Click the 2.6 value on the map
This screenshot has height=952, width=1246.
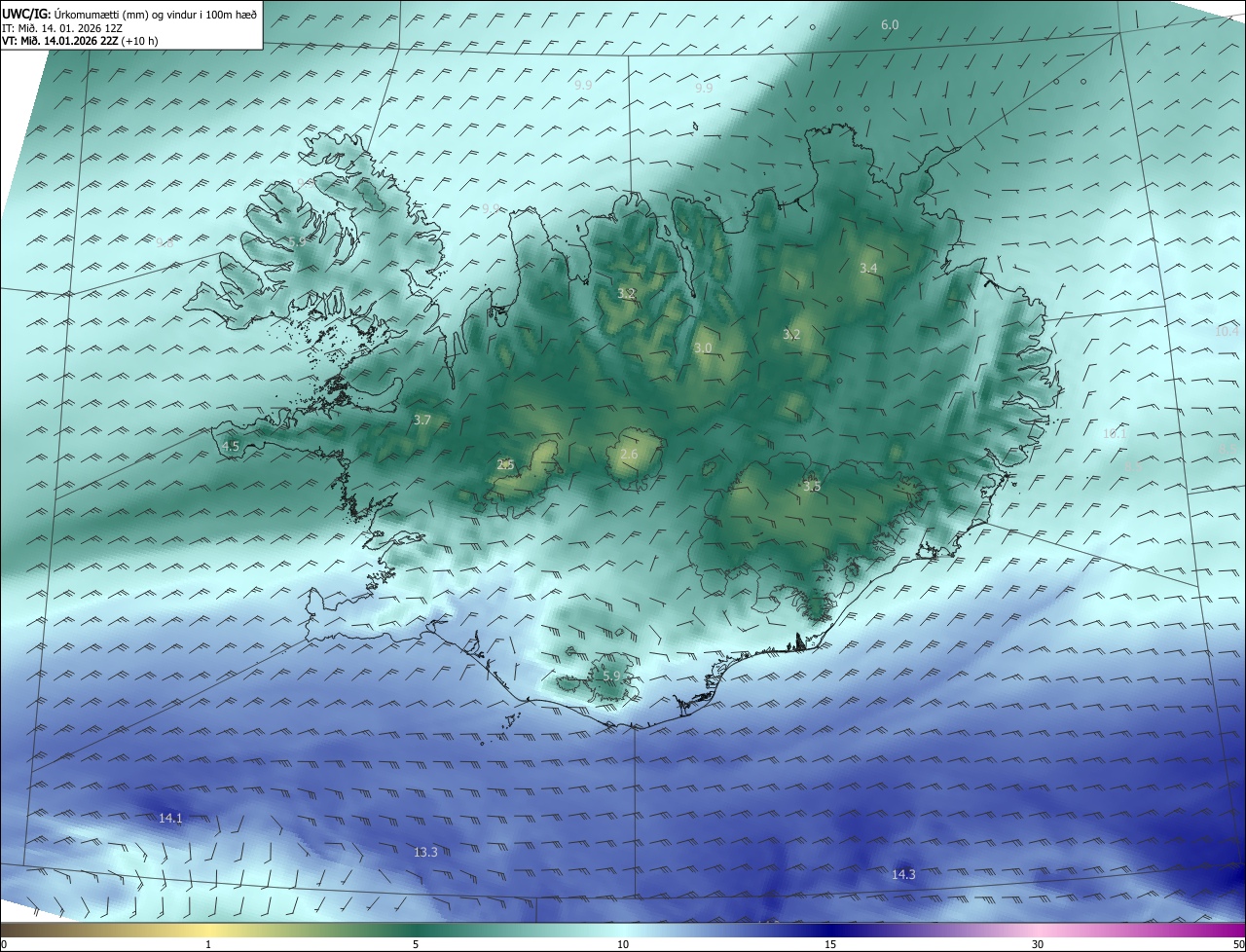(629, 455)
